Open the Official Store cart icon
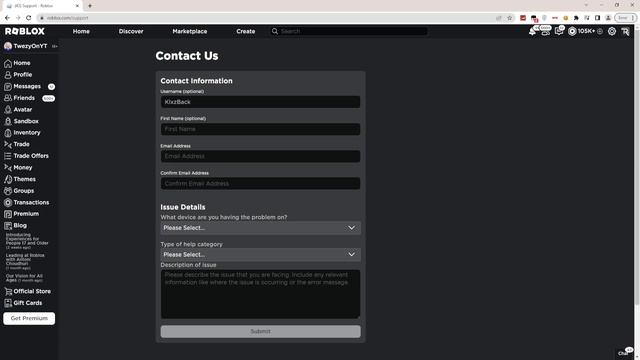640x360 pixels. pos(8,291)
